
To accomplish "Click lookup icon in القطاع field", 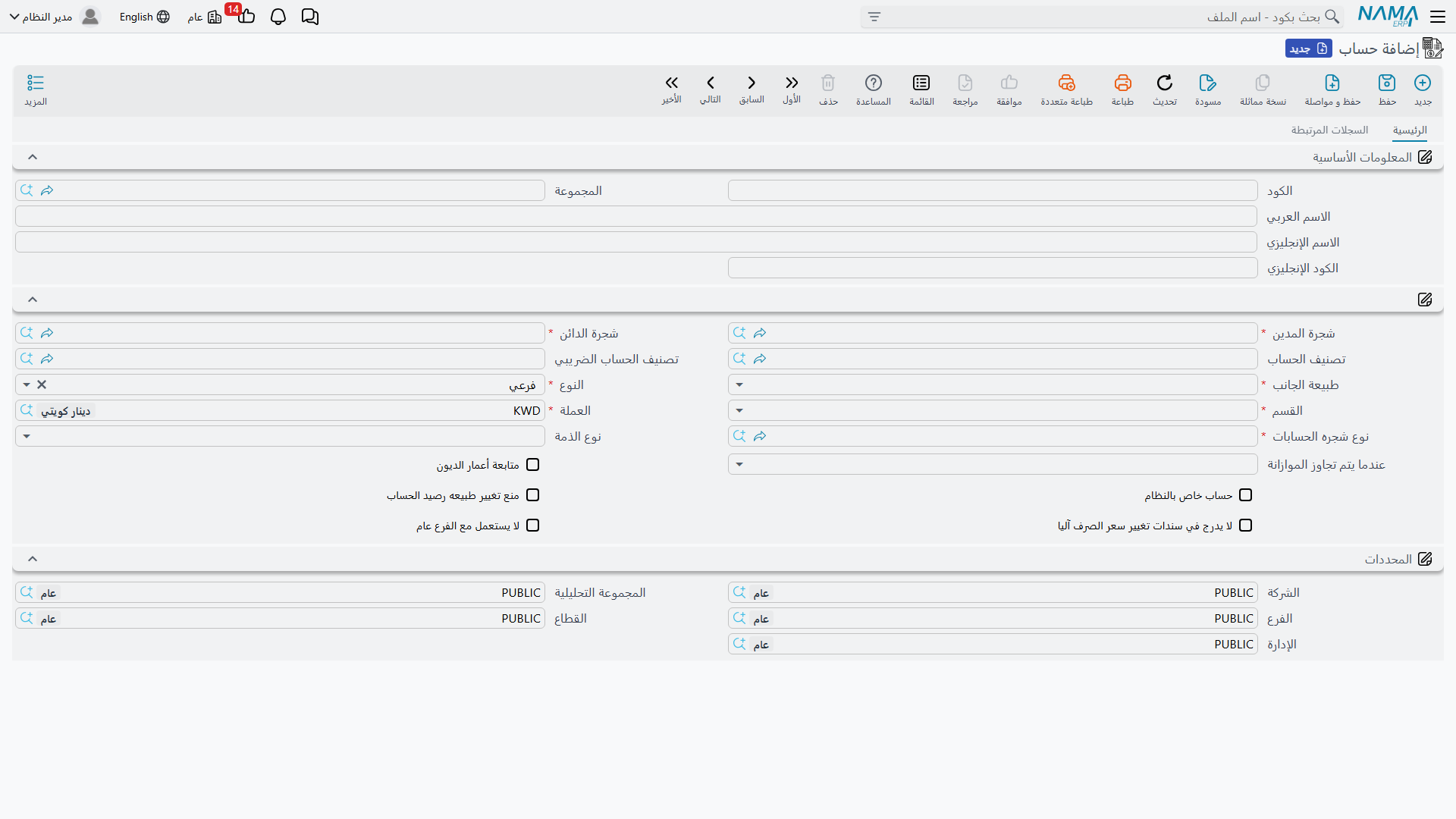I will pos(27,618).
